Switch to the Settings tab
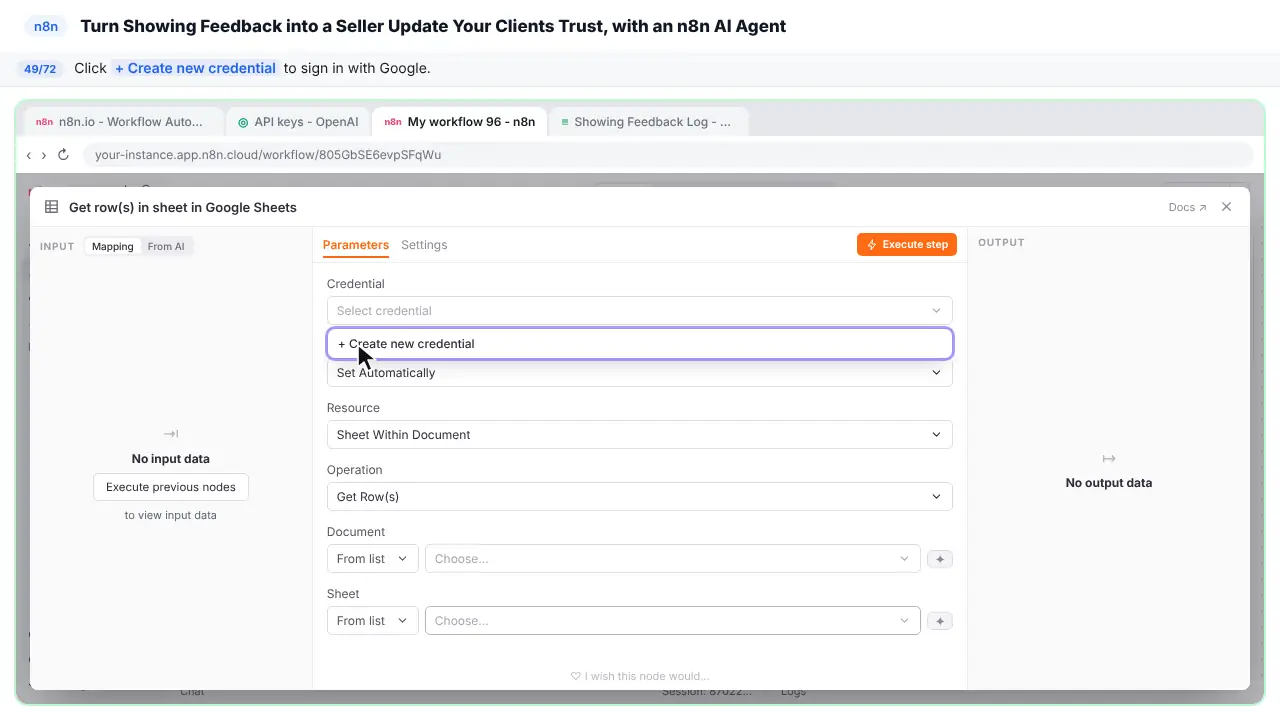1280x720 pixels. [424, 245]
